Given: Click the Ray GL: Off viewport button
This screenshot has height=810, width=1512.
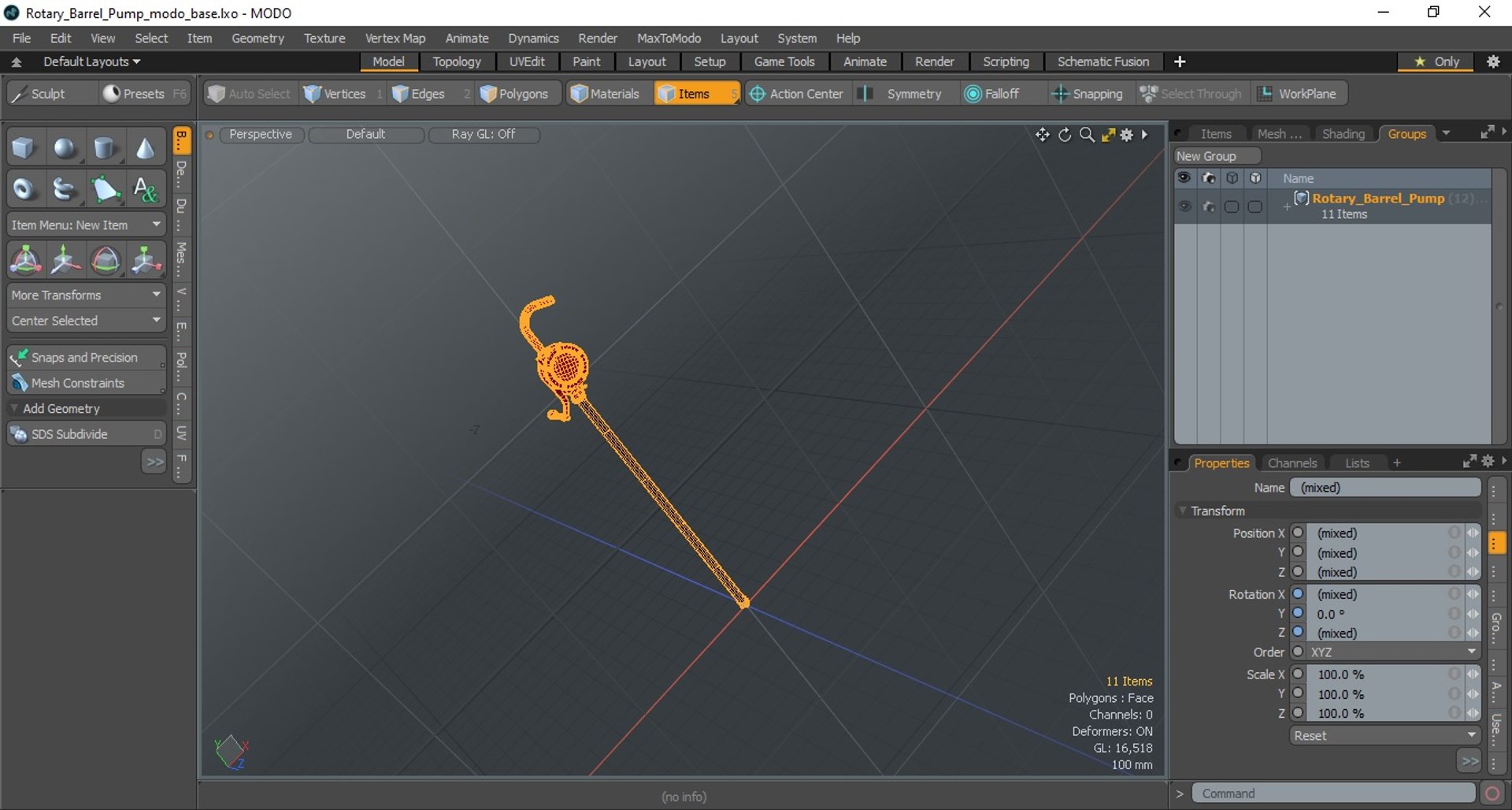Looking at the screenshot, I should tap(484, 135).
